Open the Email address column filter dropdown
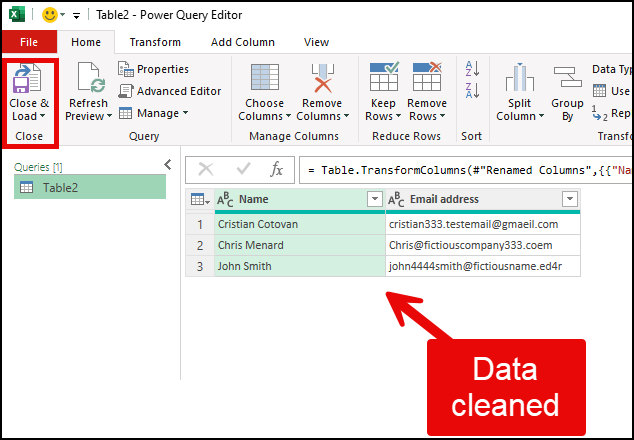 point(570,199)
